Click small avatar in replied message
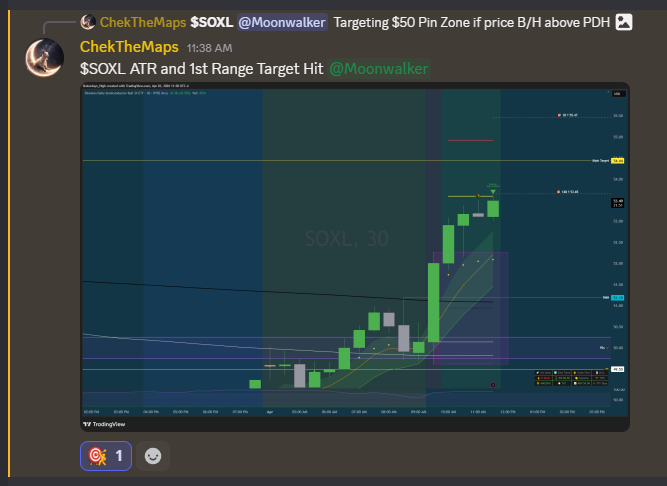 click(x=88, y=22)
